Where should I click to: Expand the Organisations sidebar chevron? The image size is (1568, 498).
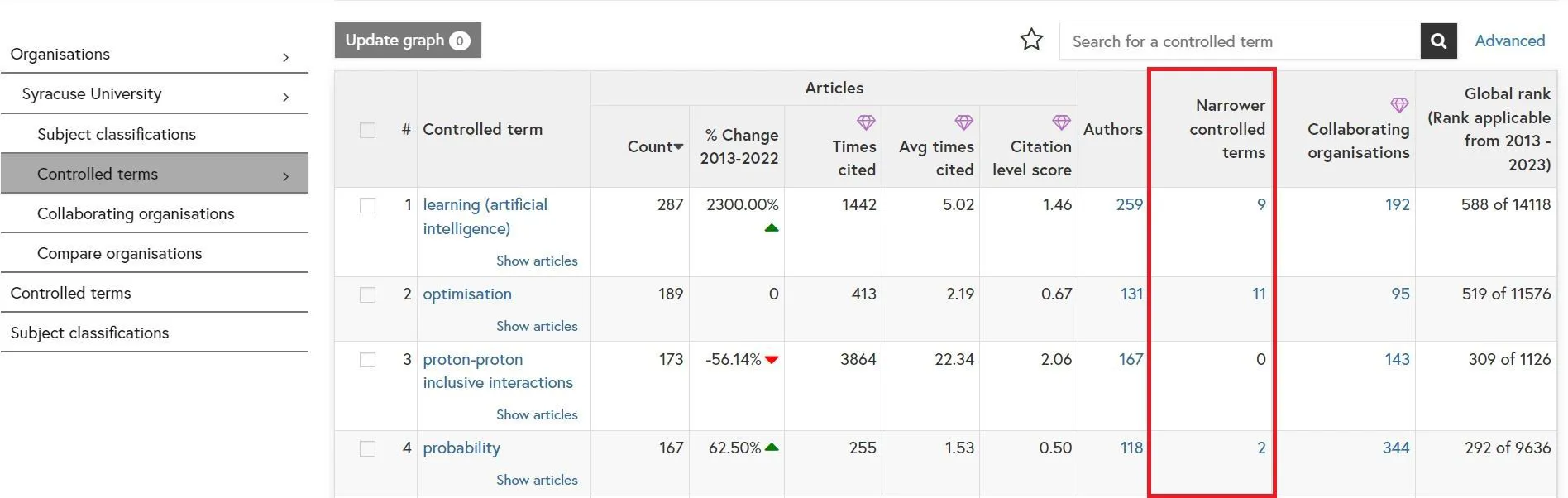point(285,57)
